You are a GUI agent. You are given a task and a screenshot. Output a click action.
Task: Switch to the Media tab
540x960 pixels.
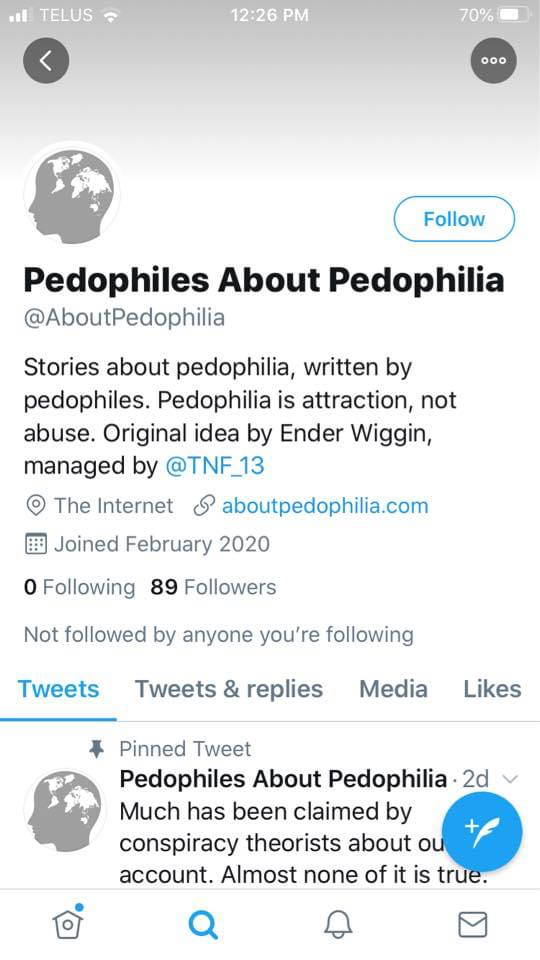tap(393, 689)
